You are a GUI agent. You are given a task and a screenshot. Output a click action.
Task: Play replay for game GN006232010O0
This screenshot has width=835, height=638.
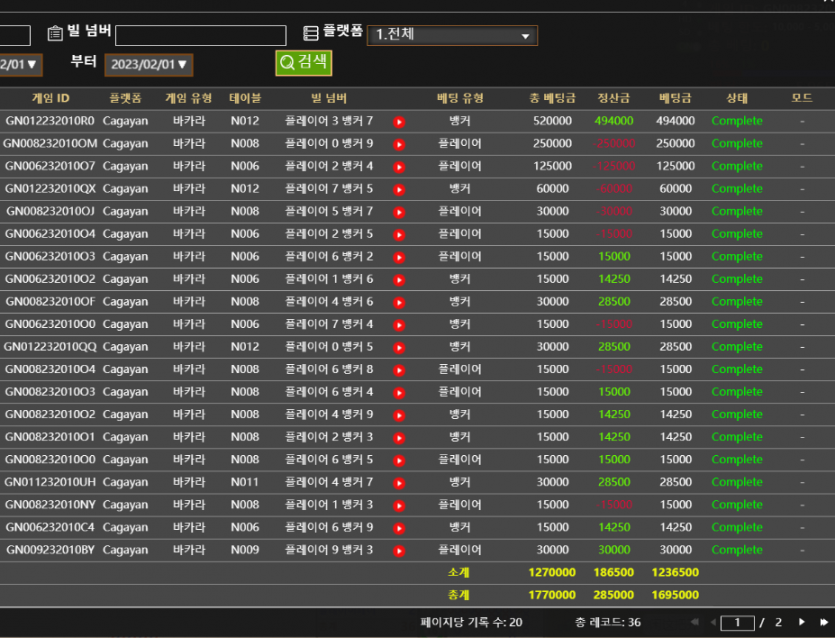pyautogui.click(x=399, y=325)
